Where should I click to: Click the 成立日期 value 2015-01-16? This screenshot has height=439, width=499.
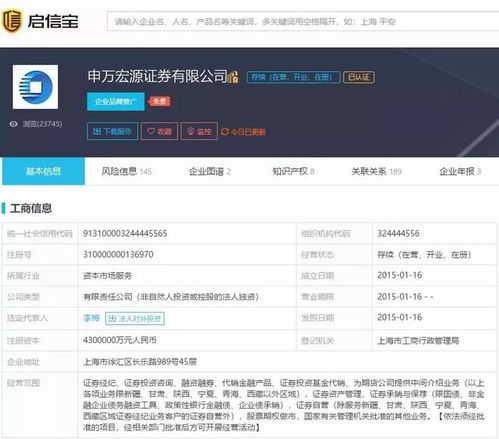pyautogui.click(x=399, y=275)
